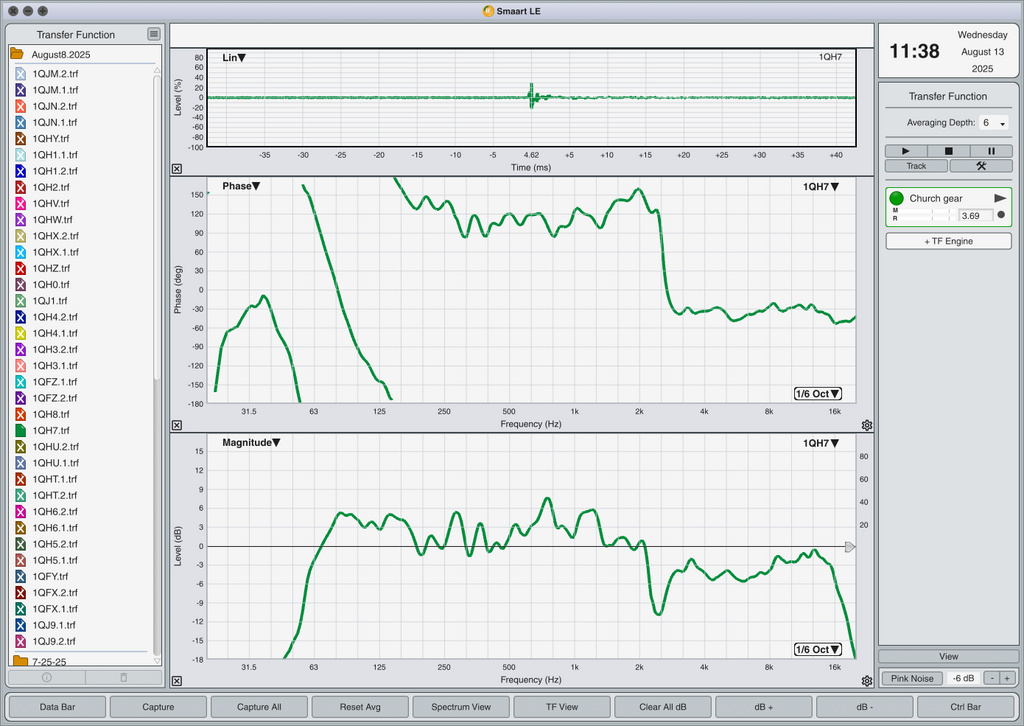Click the View button in right panel
This screenshot has height=726, width=1024.
[948, 656]
